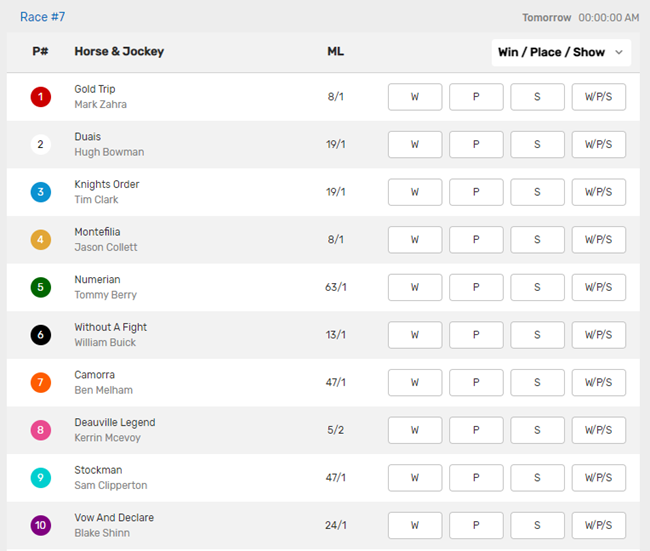Click the orange number 7 post badge
This screenshot has width=650, height=551.
(40, 382)
